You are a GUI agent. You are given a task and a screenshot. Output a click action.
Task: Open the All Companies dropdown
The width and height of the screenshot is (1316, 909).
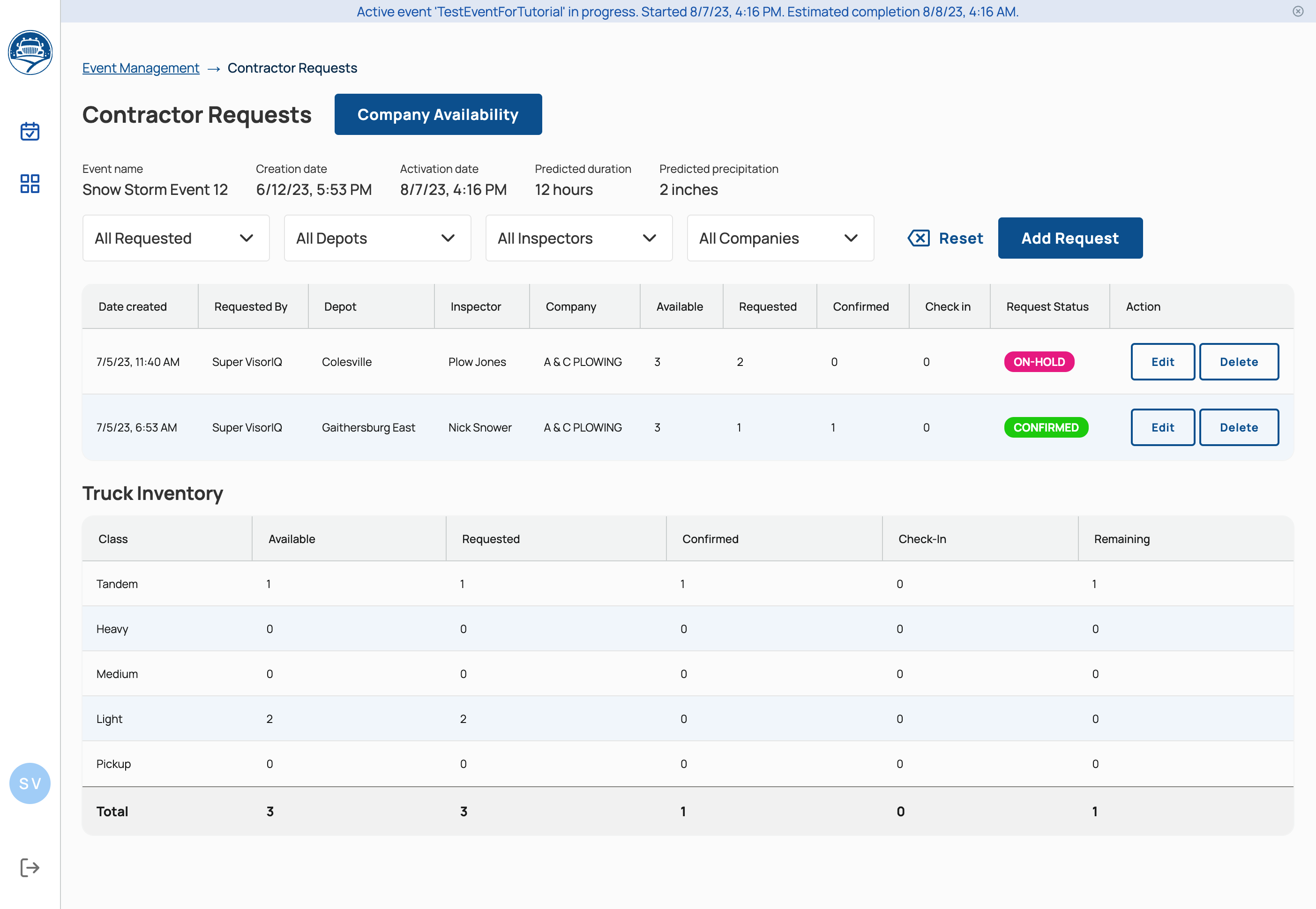(x=780, y=238)
